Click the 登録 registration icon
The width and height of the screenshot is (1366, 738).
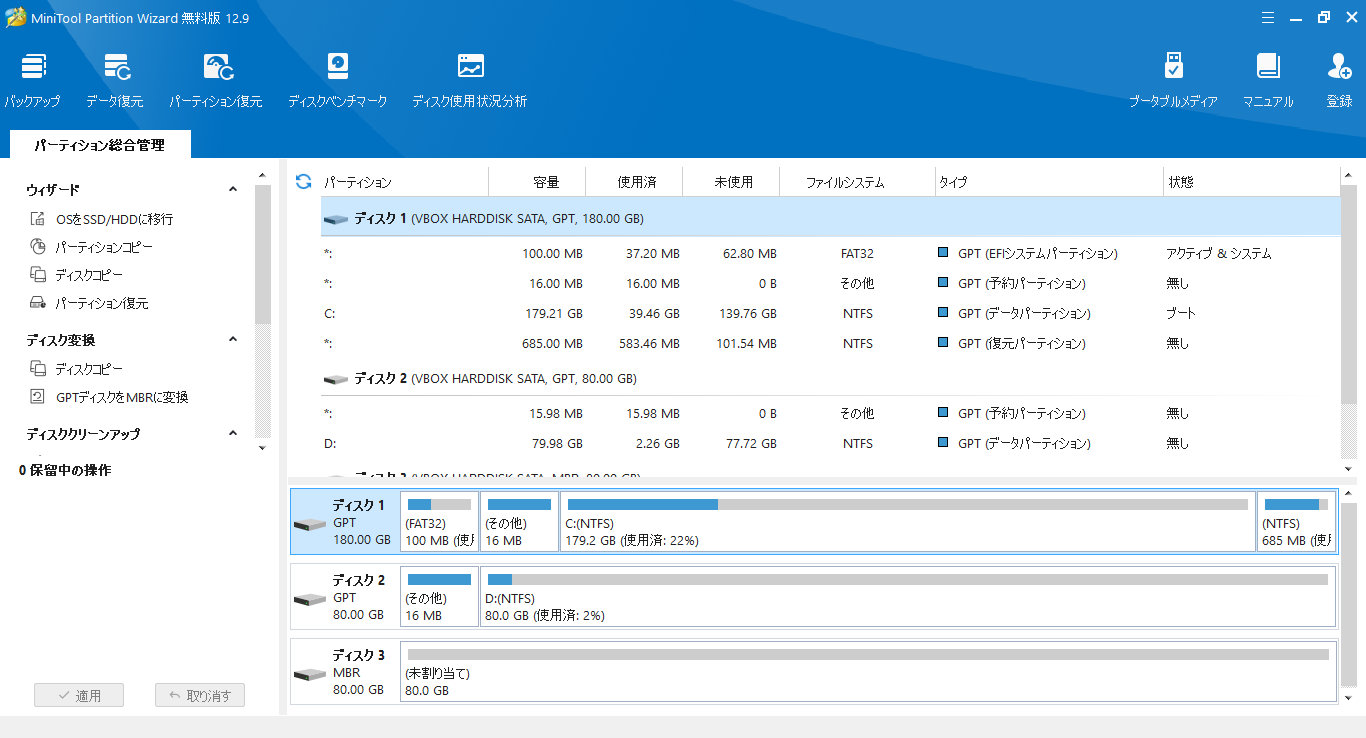click(x=1339, y=79)
